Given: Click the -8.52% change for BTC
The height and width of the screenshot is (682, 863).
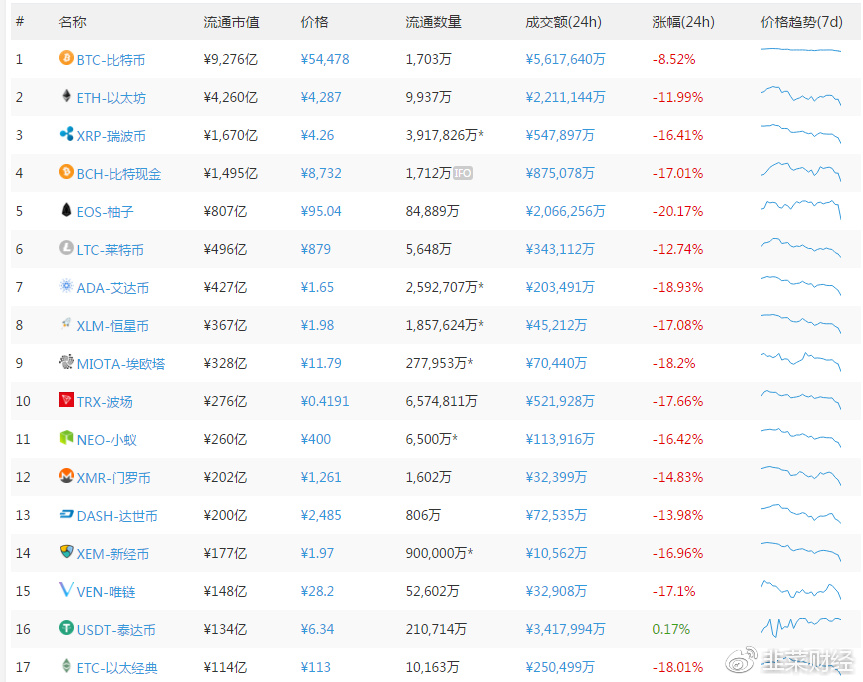Looking at the screenshot, I should (x=674, y=59).
